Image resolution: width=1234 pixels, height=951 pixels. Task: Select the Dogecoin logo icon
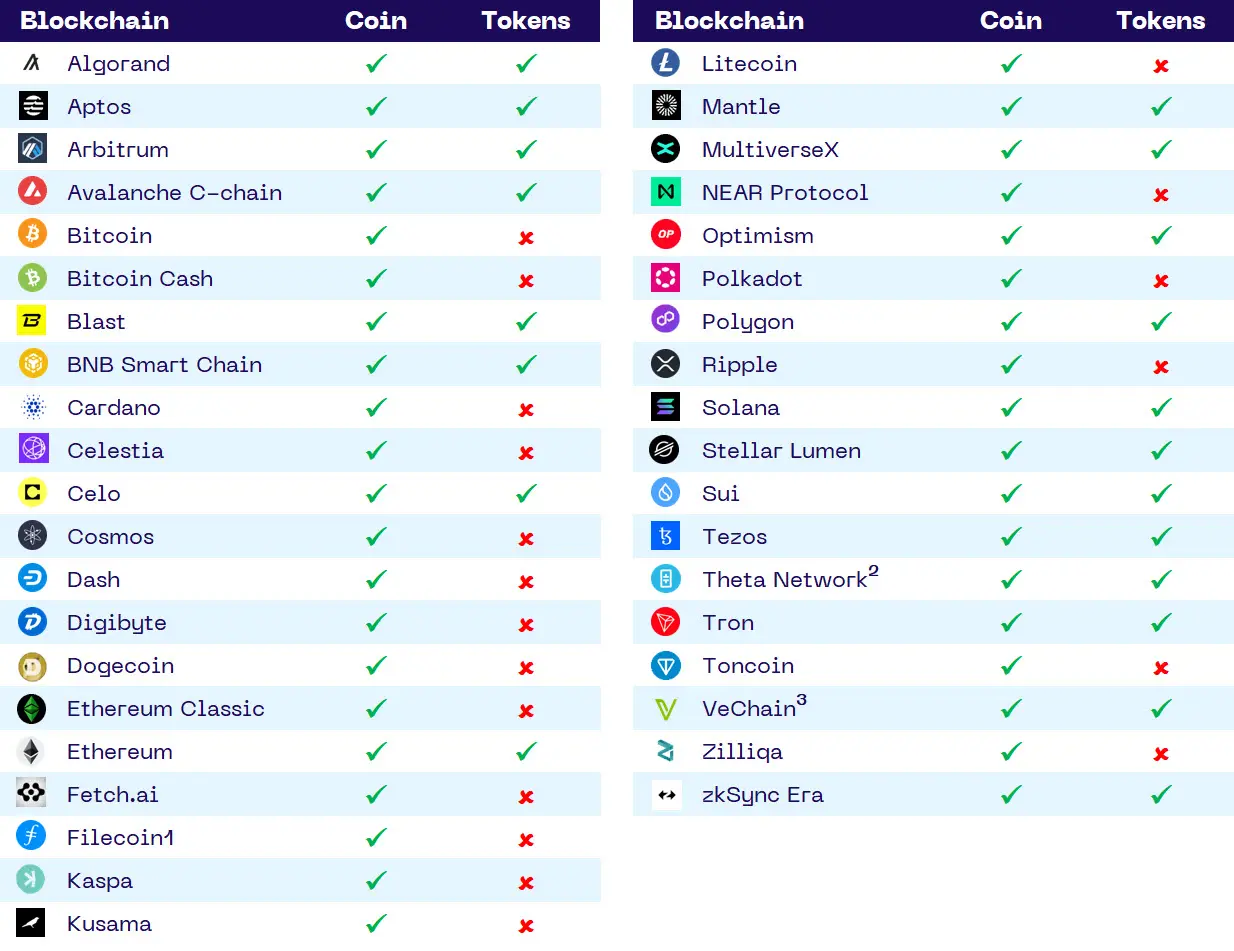coord(32,665)
